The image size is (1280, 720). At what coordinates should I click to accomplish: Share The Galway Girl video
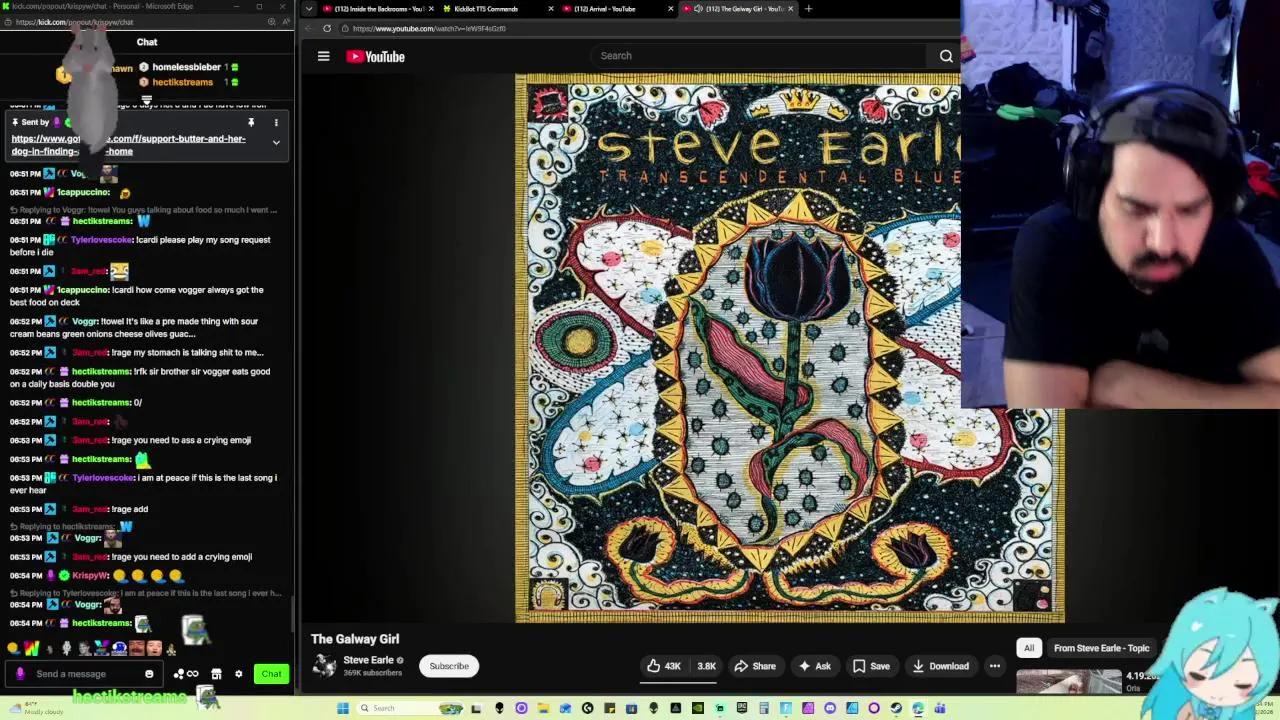pyautogui.click(x=755, y=666)
